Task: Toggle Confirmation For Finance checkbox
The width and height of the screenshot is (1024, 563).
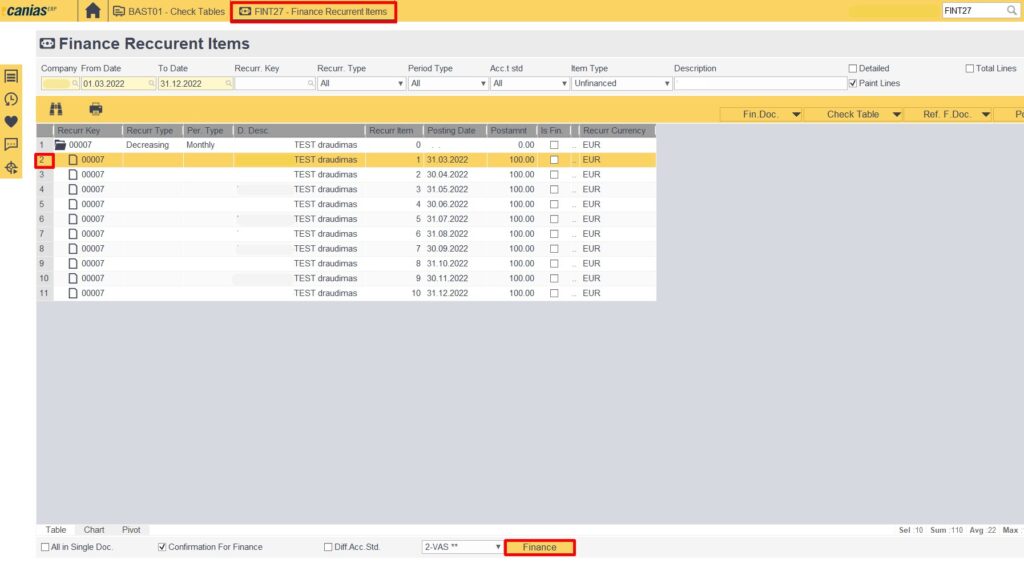Action: (x=163, y=547)
